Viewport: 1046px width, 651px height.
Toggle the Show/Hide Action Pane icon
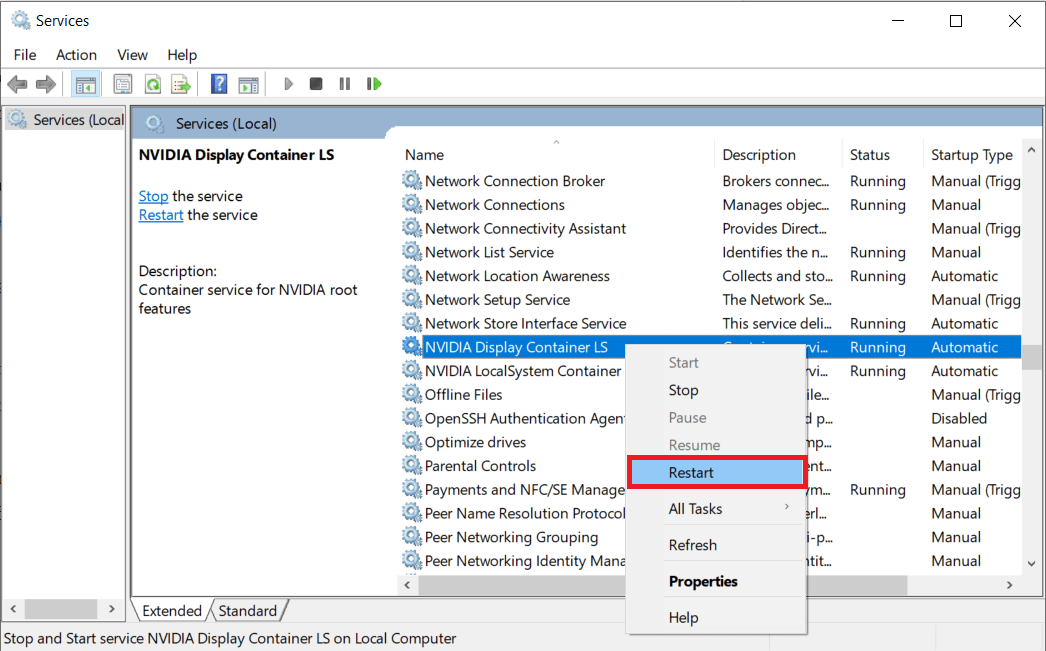click(x=248, y=84)
